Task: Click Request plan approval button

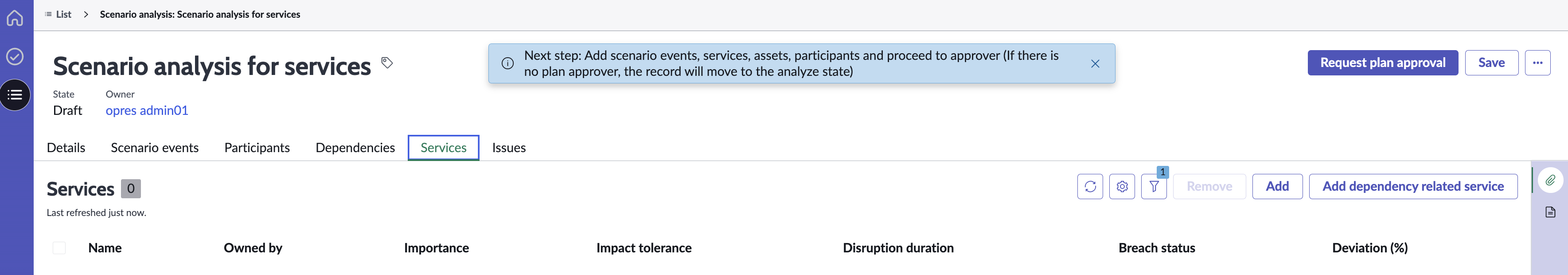Action: pyautogui.click(x=1382, y=63)
